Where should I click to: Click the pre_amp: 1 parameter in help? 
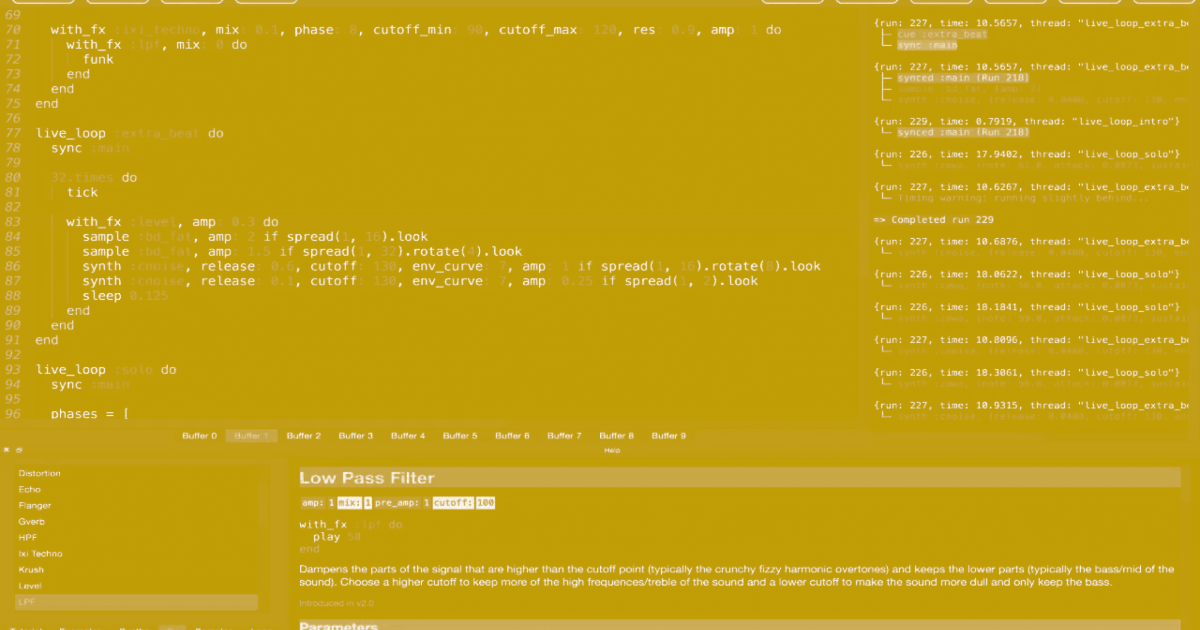click(402, 503)
